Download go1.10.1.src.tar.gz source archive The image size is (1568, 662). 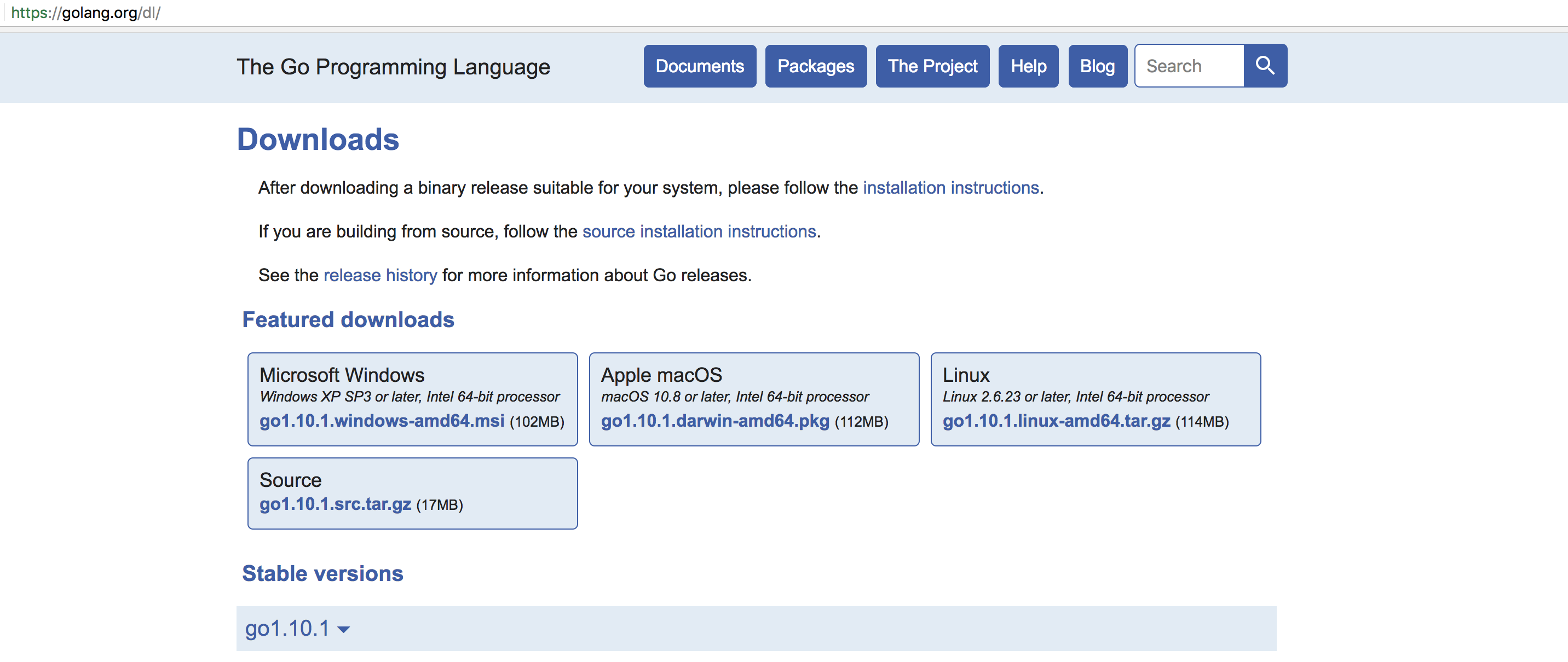point(336,504)
